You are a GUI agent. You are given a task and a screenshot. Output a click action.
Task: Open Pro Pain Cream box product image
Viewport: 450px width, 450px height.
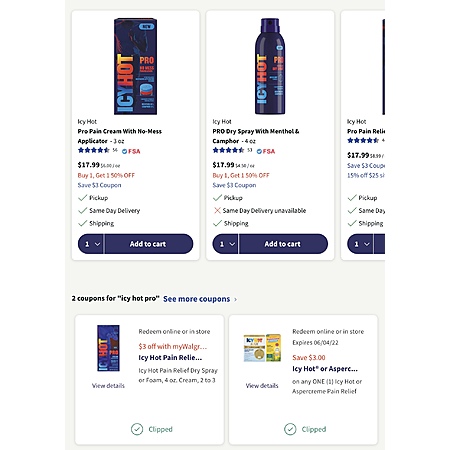pos(135,66)
